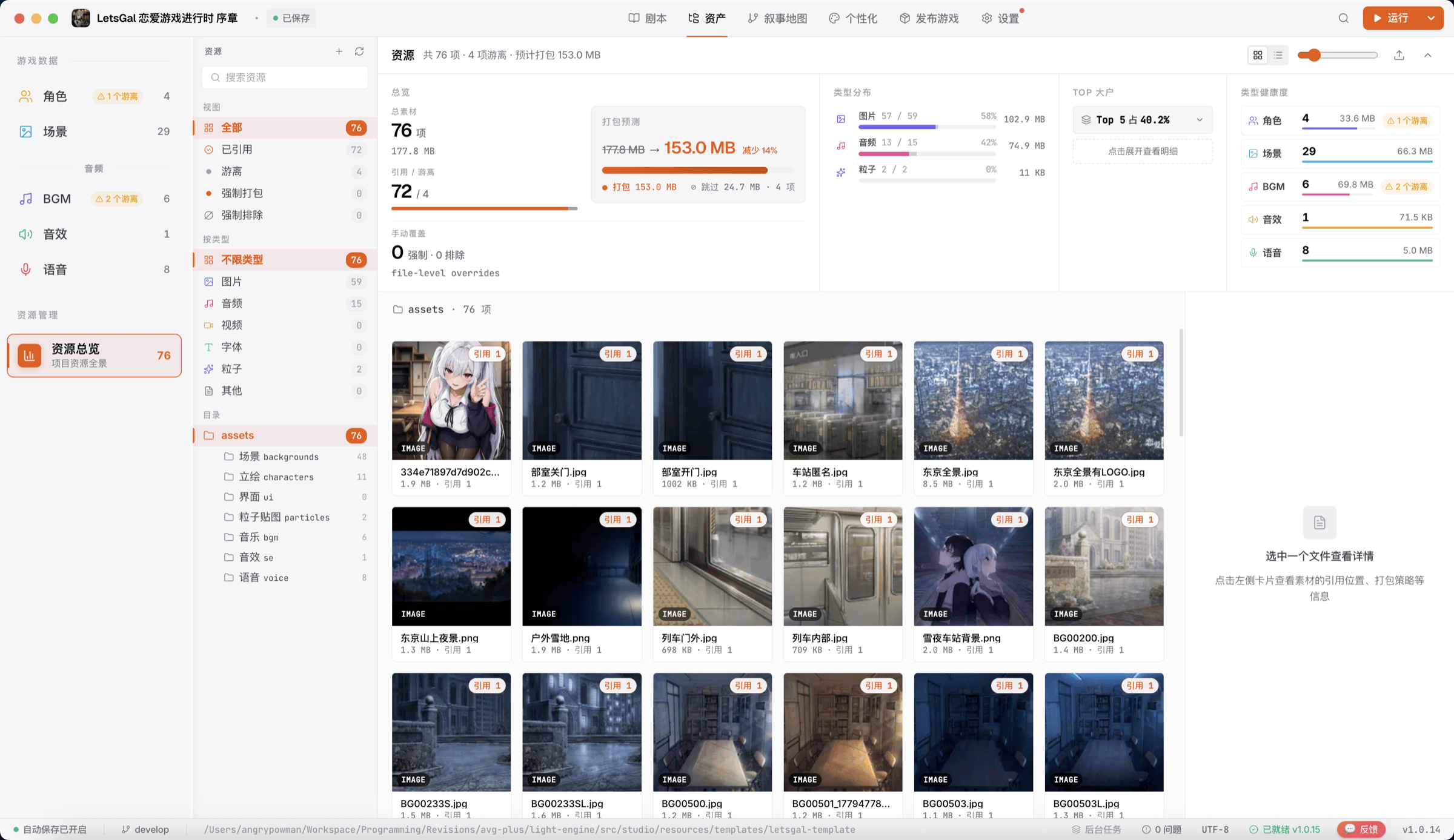Filter by 字体 font type
The width and height of the screenshot is (1454, 840).
coord(285,347)
